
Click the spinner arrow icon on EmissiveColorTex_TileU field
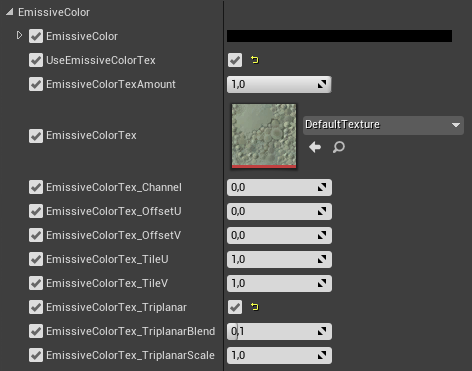pyautogui.click(x=322, y=259)
